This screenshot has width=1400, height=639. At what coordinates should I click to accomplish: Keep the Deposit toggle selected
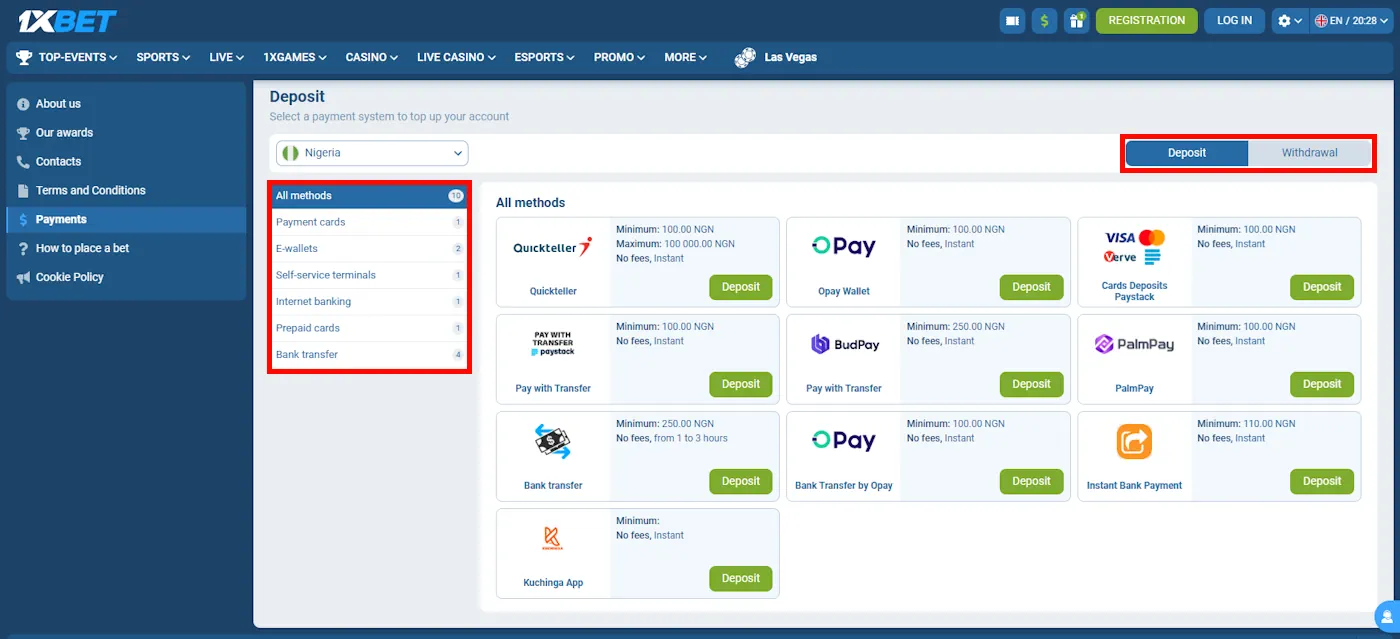(x=1186, y=153)
